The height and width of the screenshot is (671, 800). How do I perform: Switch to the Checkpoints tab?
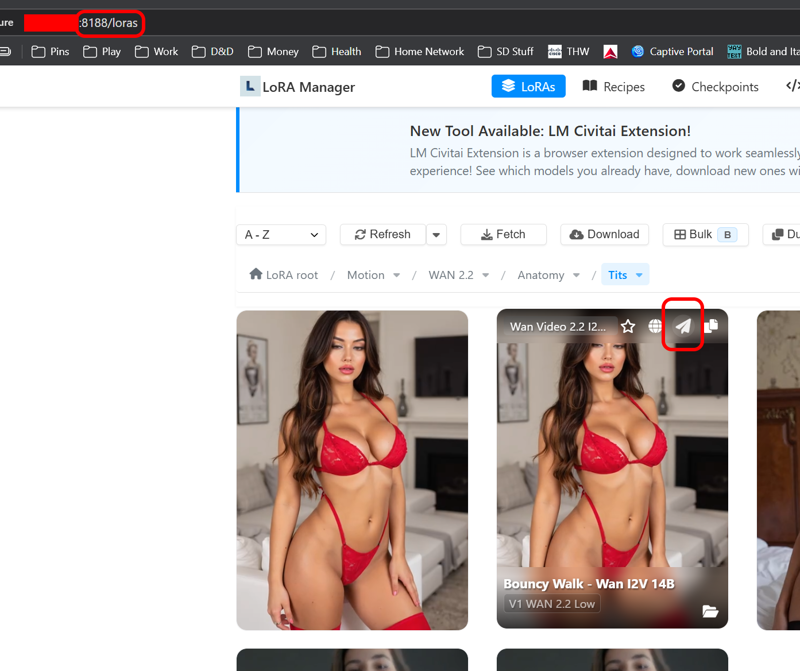coord(715,86)
